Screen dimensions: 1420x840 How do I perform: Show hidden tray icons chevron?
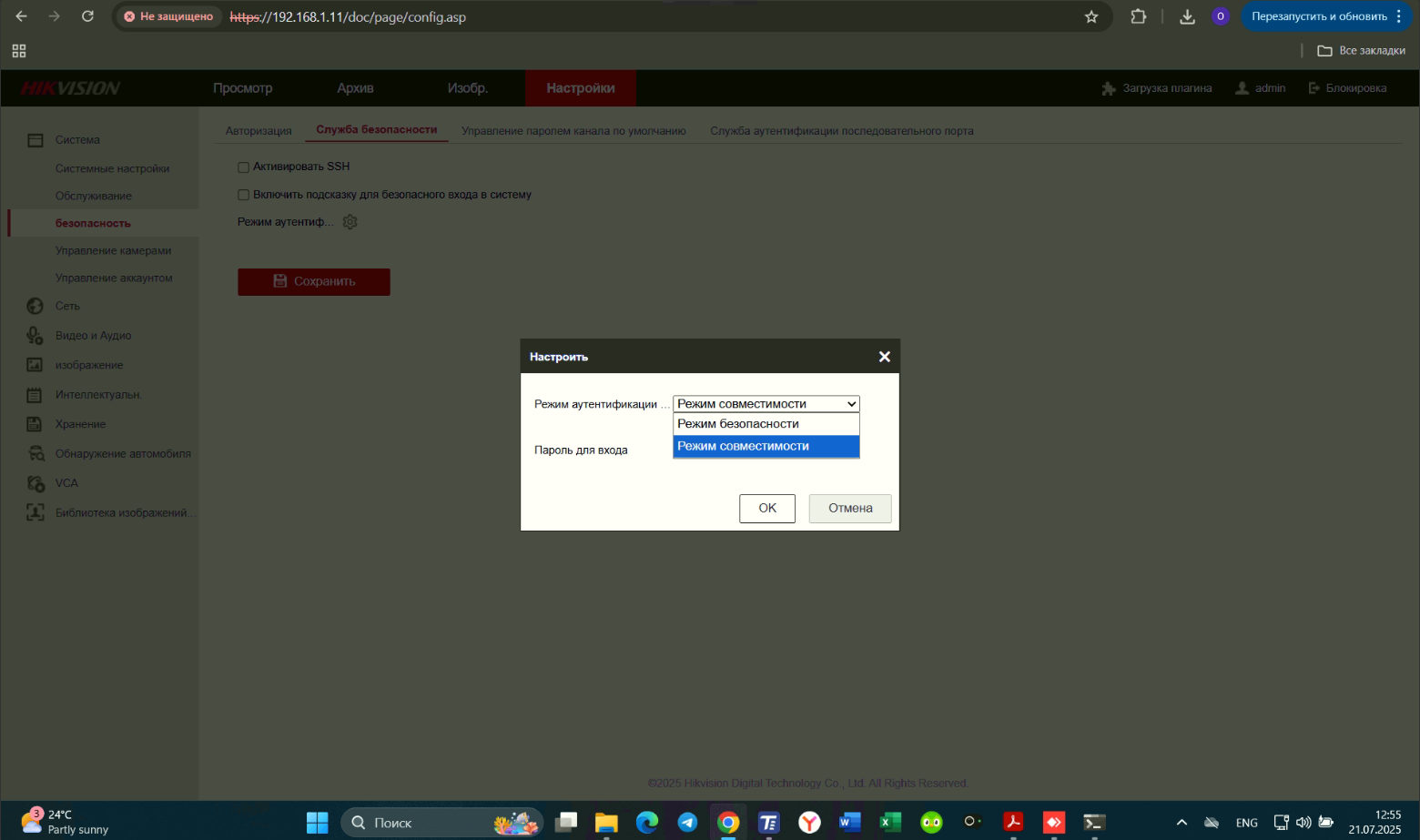pyautogui.click(x=1182, y=823)
